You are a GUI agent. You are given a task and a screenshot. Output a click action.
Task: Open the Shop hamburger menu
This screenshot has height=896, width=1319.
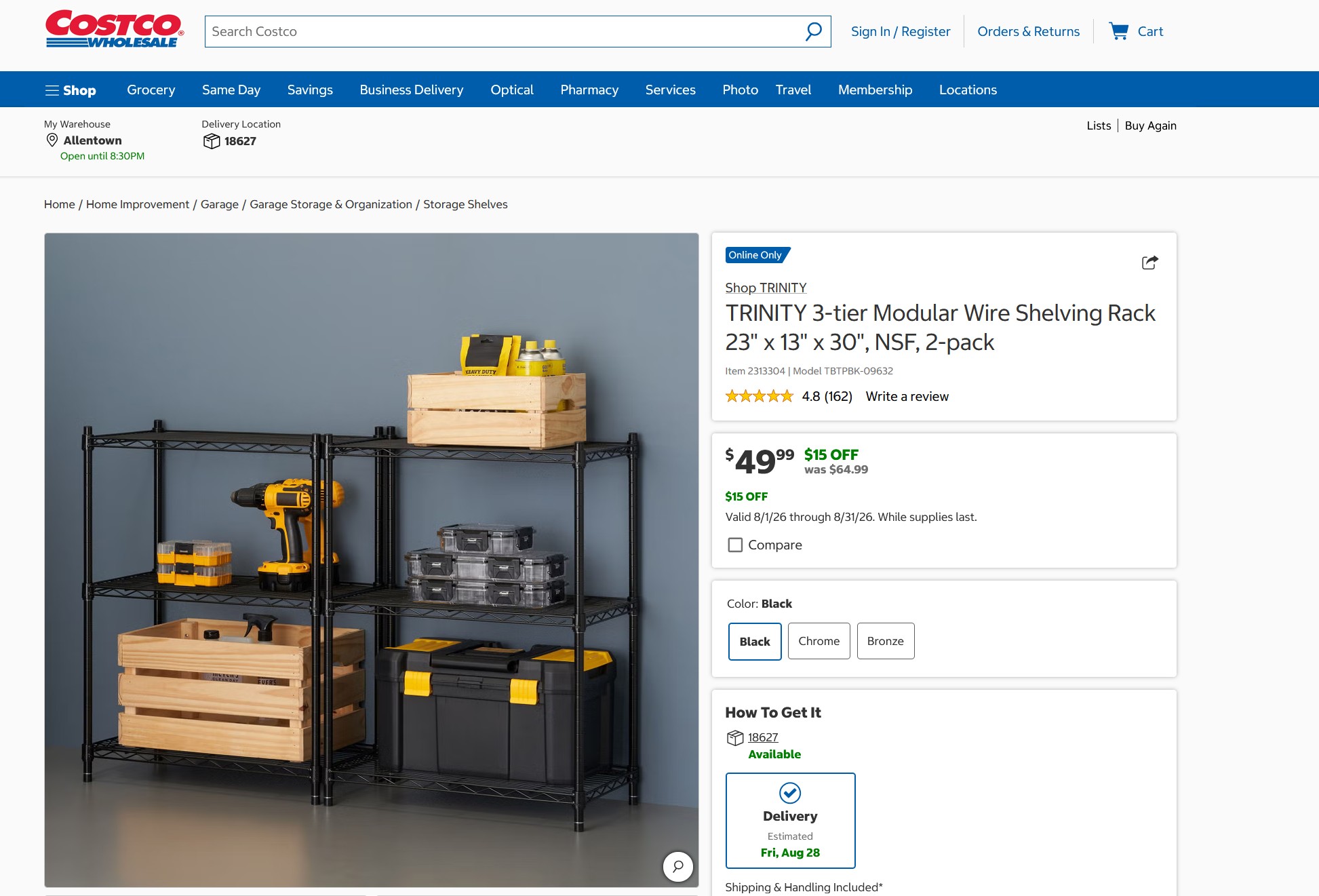pyautogui.click(x=71, y=90)
